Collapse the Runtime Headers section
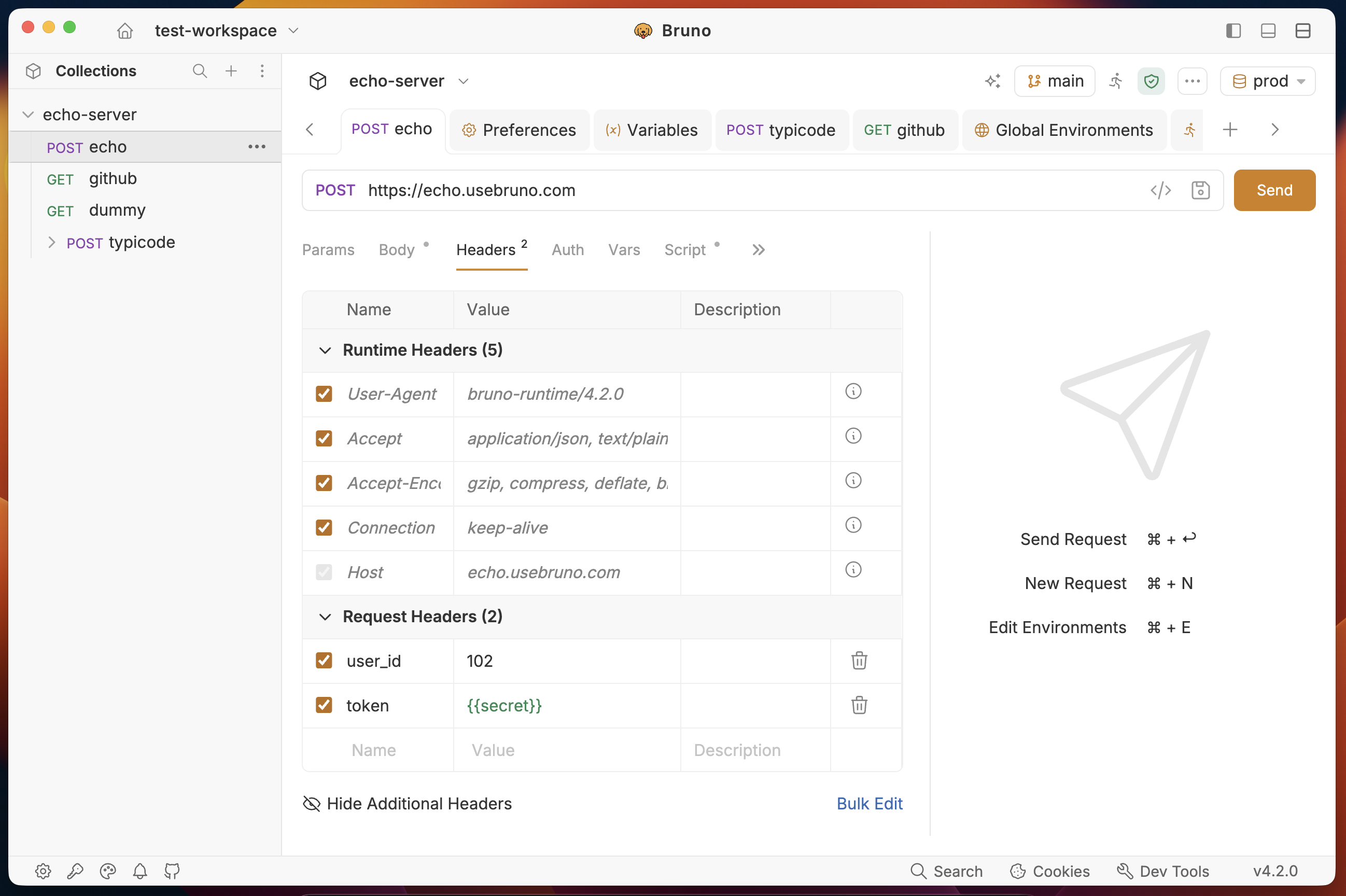This screenshot has height=896, width=1346. tap(325, 349)
